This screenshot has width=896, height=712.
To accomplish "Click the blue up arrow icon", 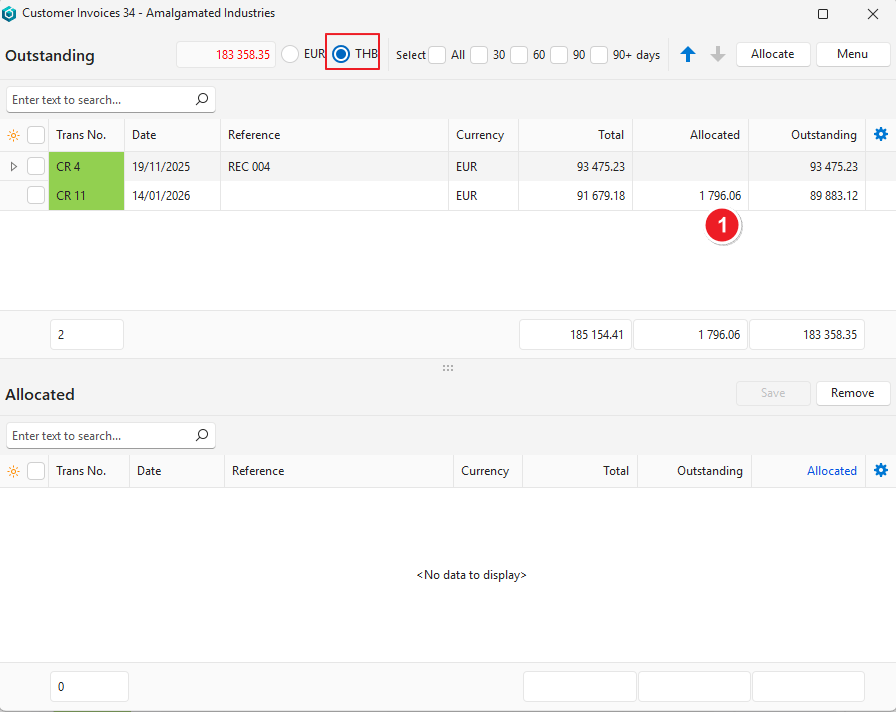I will click(688, 55).
